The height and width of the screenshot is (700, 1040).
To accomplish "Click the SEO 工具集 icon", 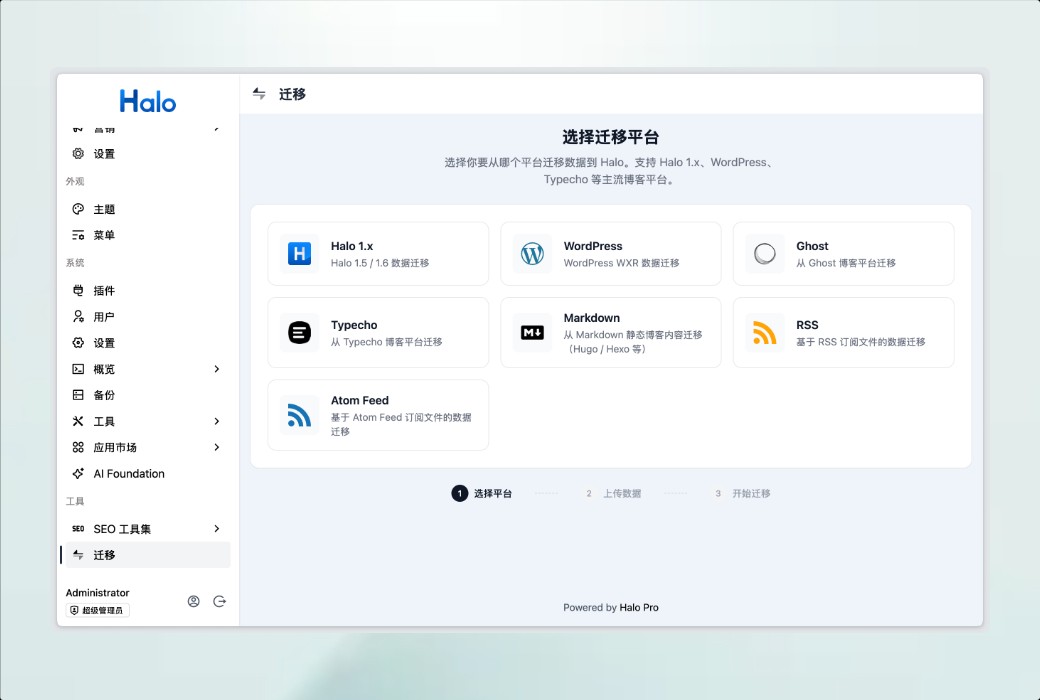I will pos(78,529).
